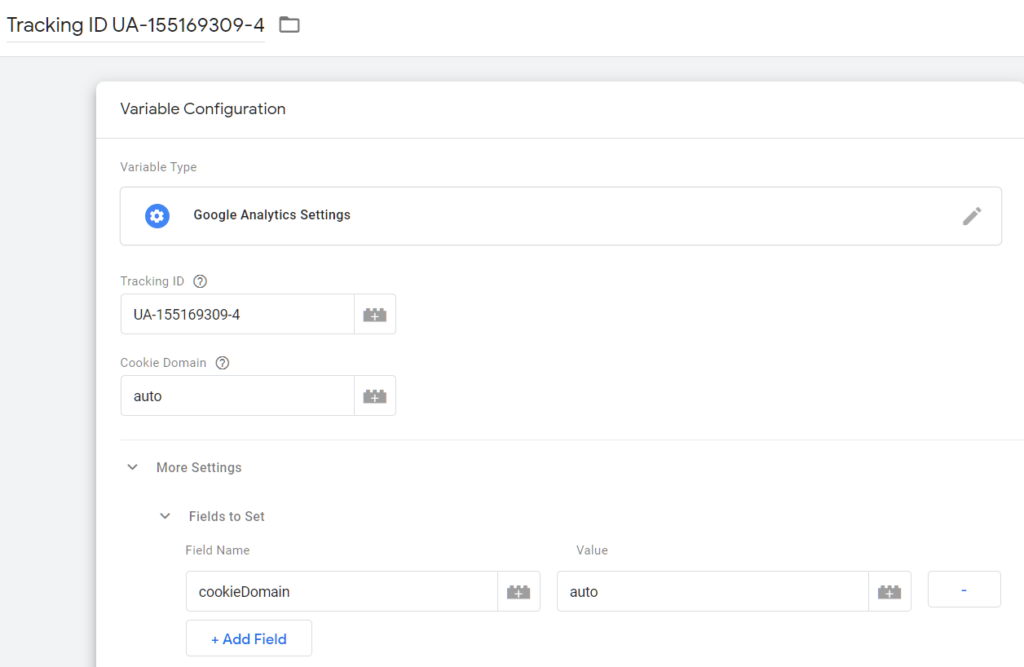Select the Value column header
The height and width of the screenshot is (667, 1024).
click(x=592, y=550)
